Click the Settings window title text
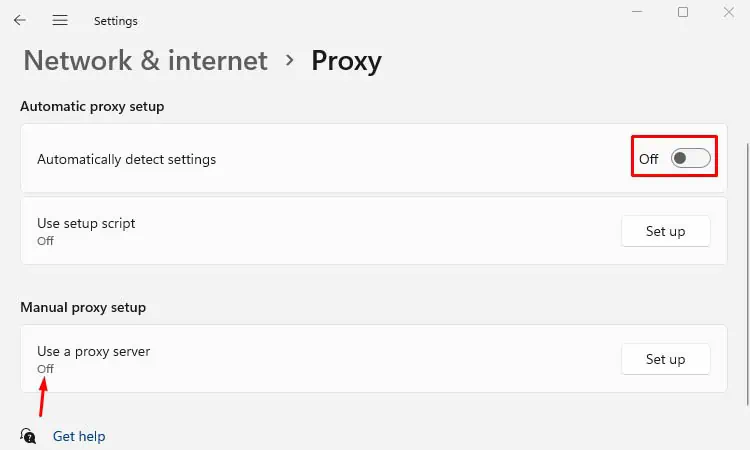The height and width of the screenshot is (450, 750). click(116, 20)
